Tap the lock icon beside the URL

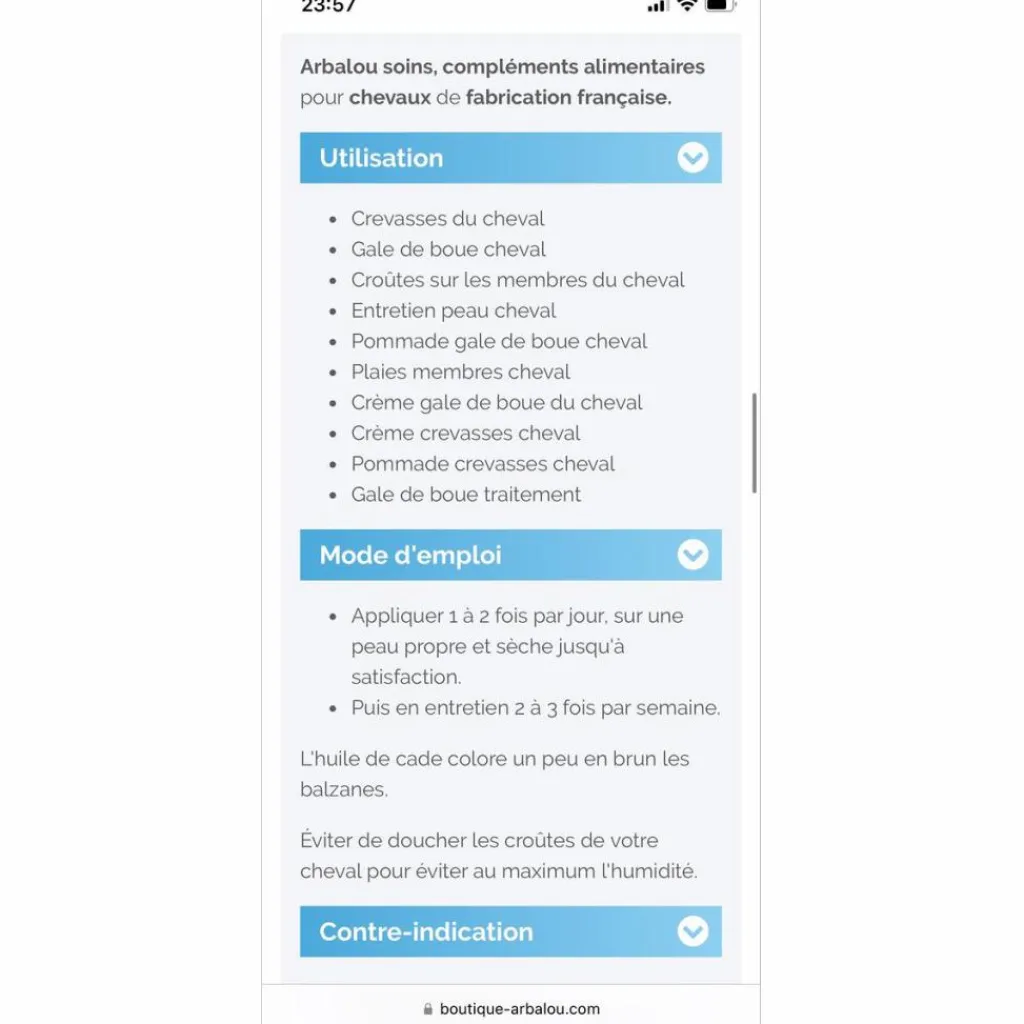tap(428, 1008)
